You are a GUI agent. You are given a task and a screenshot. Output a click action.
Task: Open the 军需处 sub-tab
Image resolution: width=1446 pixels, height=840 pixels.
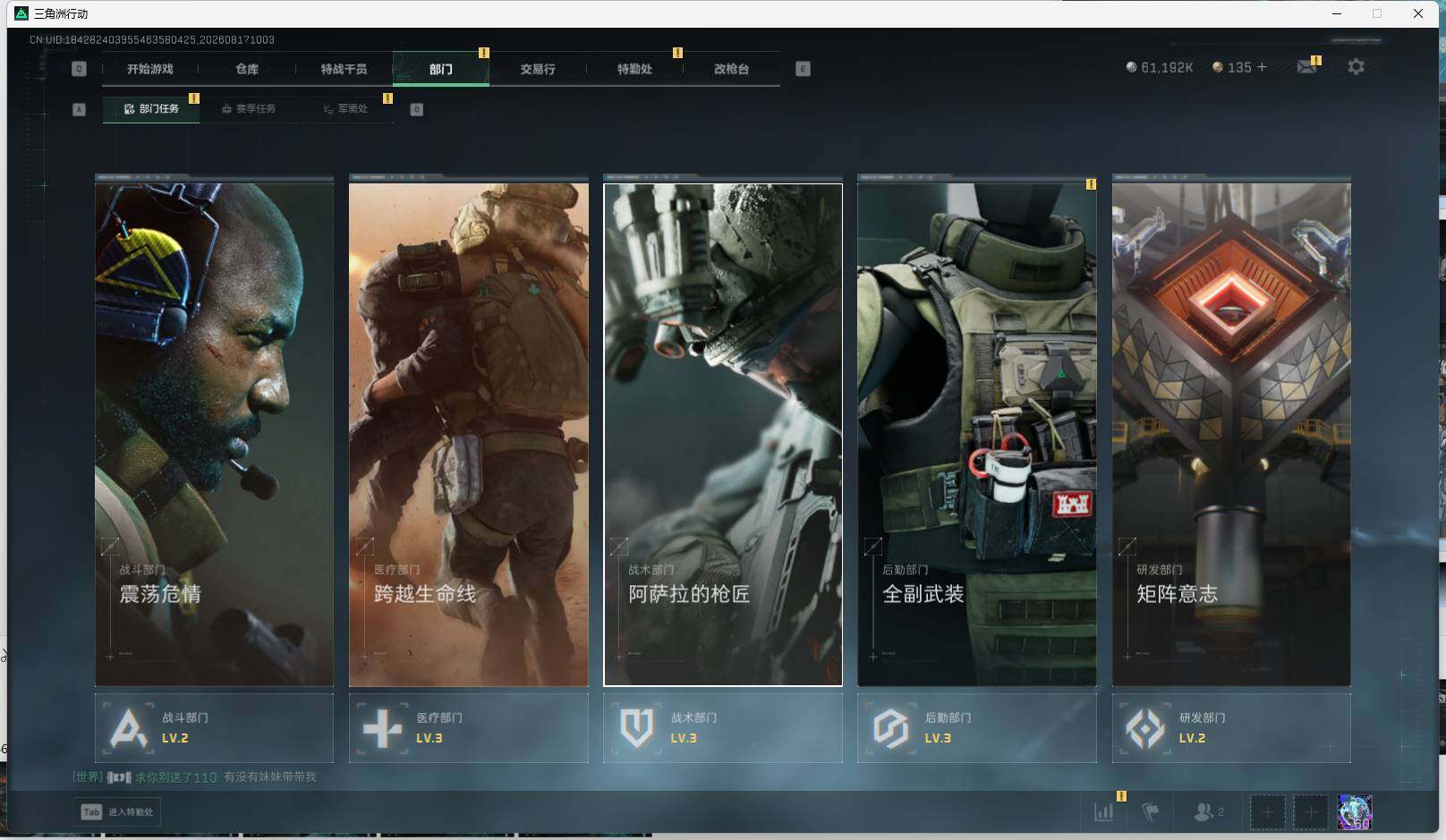tap(345, 109)
